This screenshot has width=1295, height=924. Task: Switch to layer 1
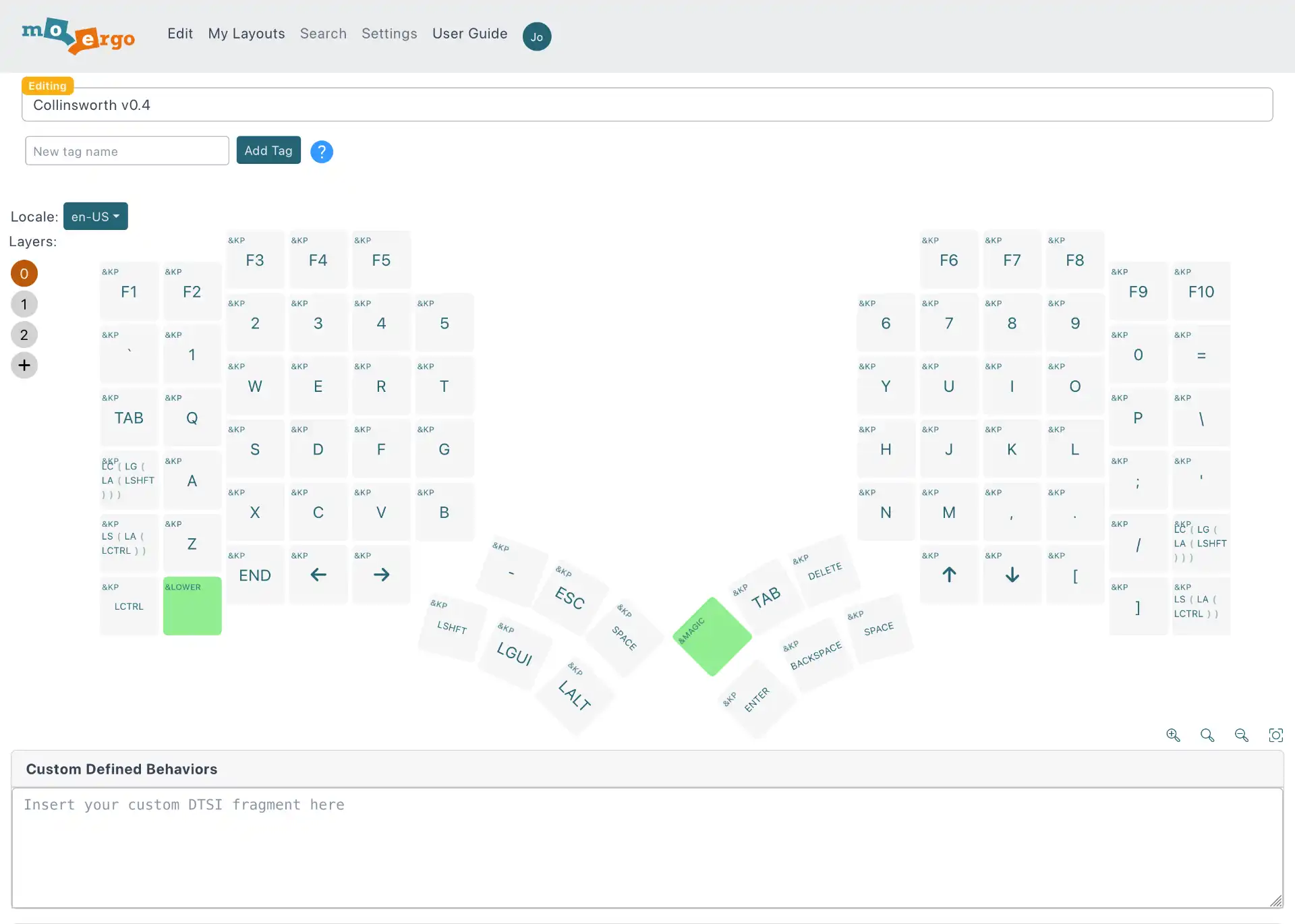pos(24,304)
